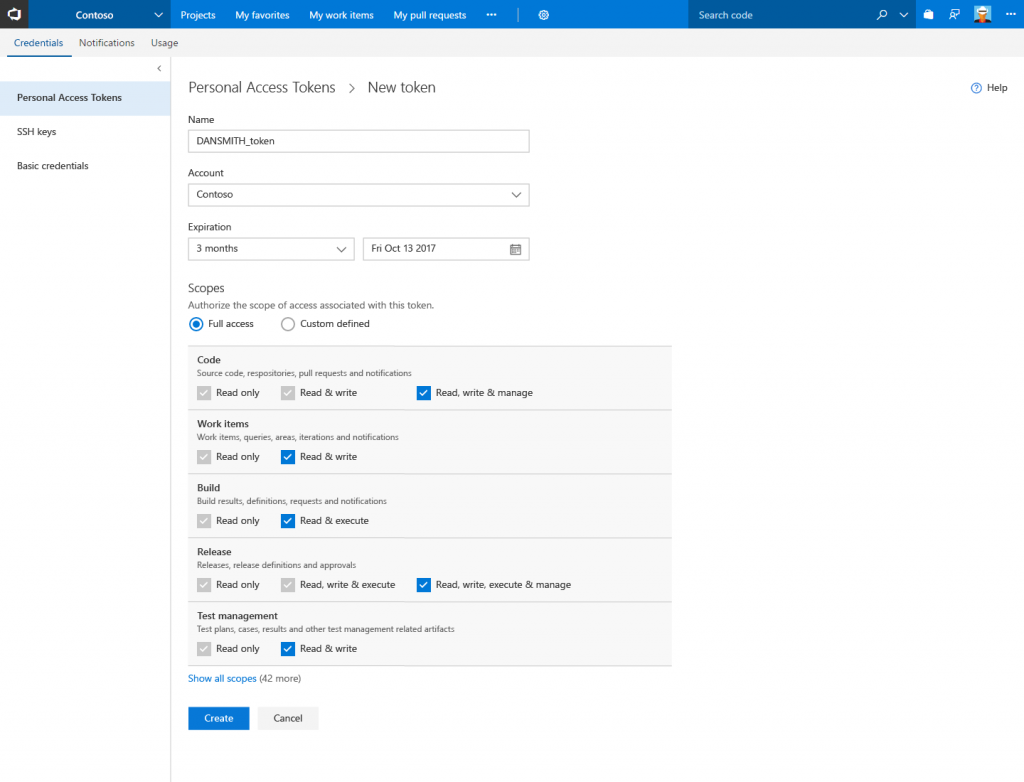Open My pull requests menu item
Viewport: 1024px width, 782px height.
point(430,15)
